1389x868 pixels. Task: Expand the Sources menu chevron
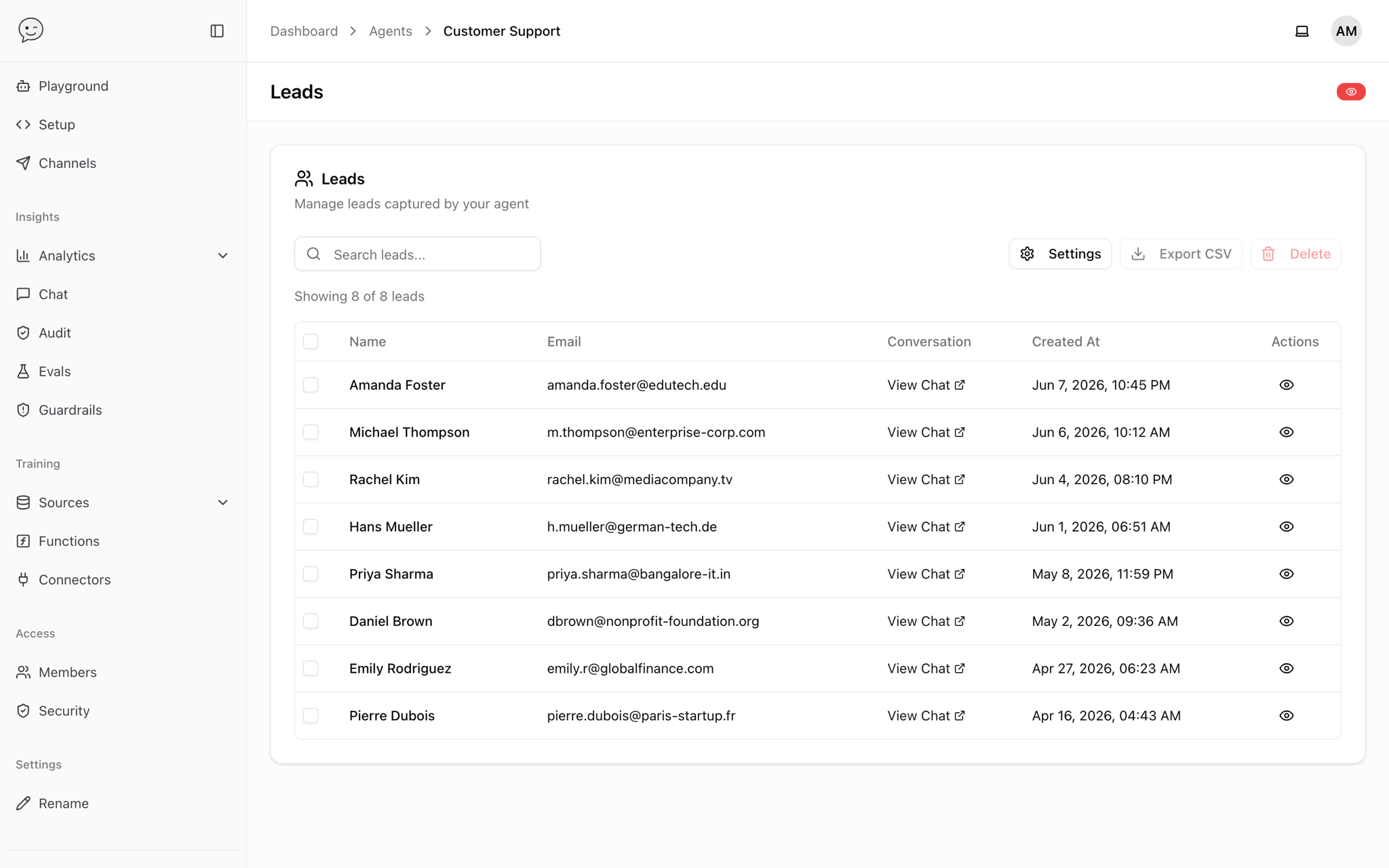click(222, 502)
